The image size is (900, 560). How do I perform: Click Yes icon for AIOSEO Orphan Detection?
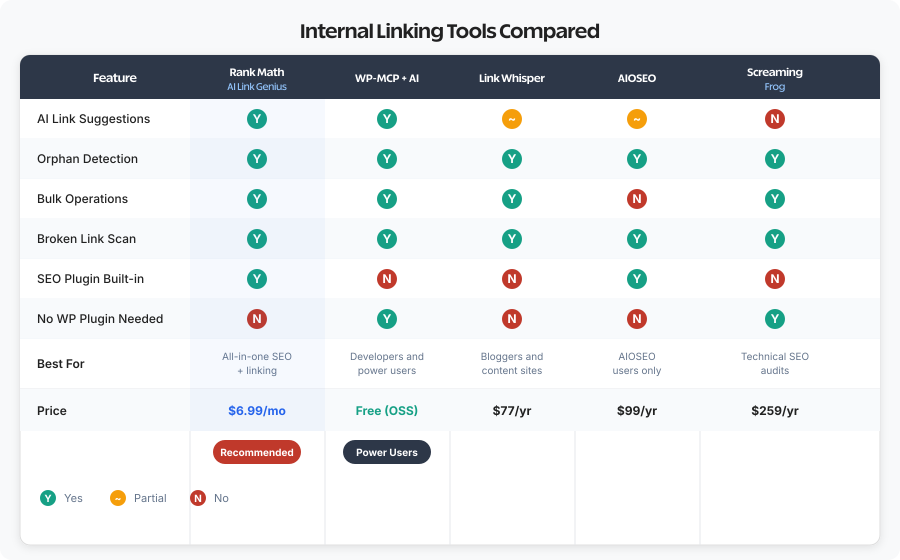[x=637, y=159]
